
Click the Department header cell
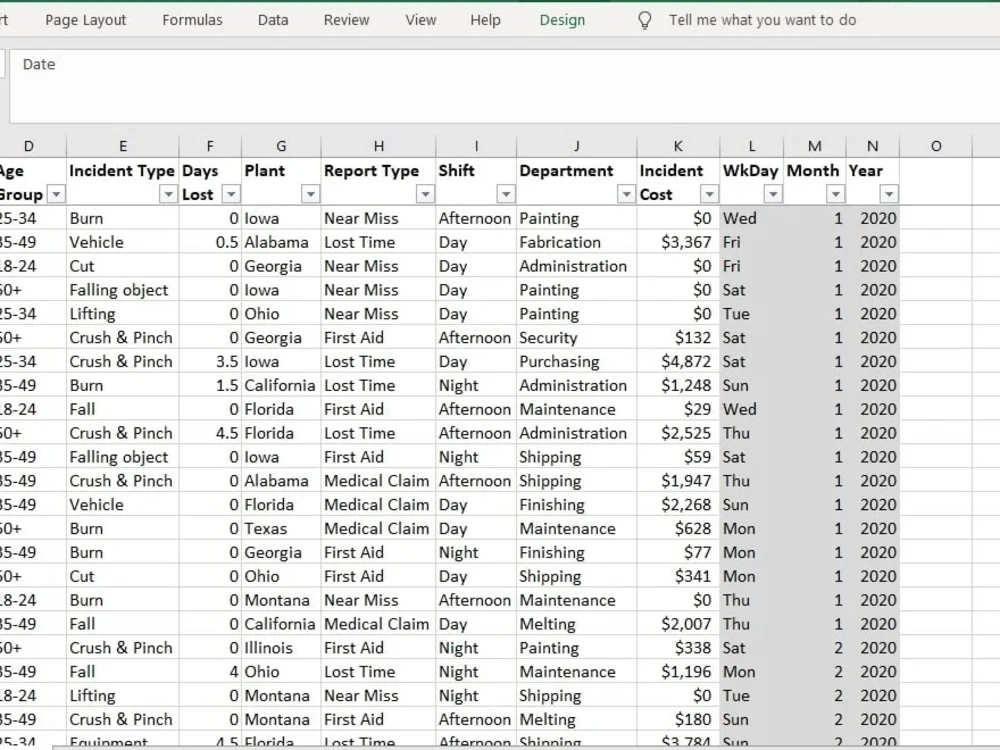[577, 181]
